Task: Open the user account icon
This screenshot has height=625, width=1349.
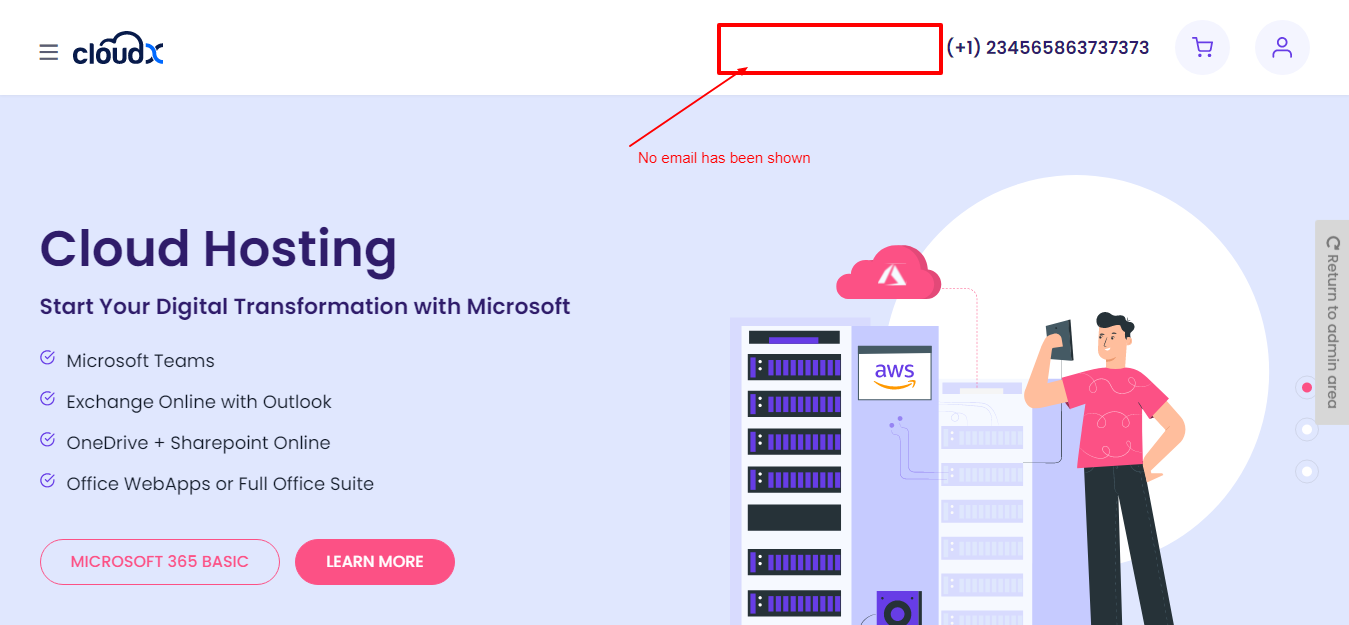Action: tap(1282, 47)
